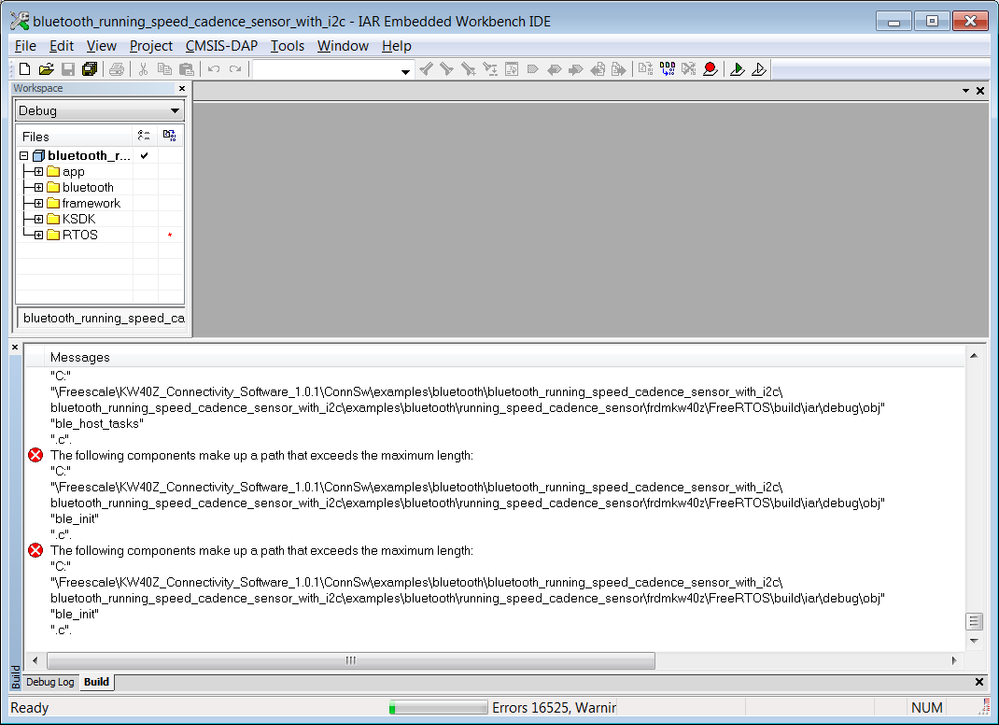Screen dimensions: 999x725
Task: Click the Save All toolbar icon
Action: tap(89, 69)
